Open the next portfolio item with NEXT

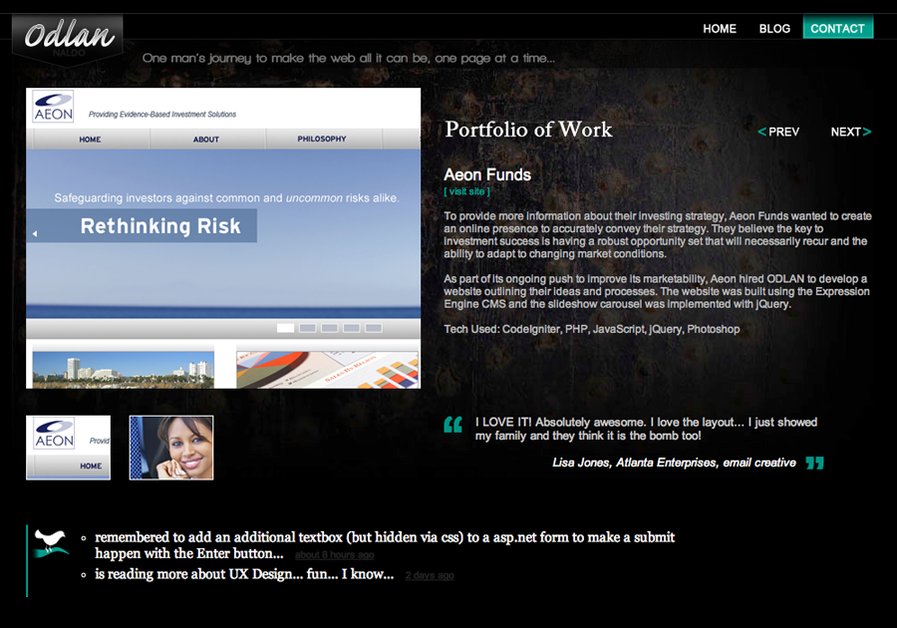(x=849, y=131)
